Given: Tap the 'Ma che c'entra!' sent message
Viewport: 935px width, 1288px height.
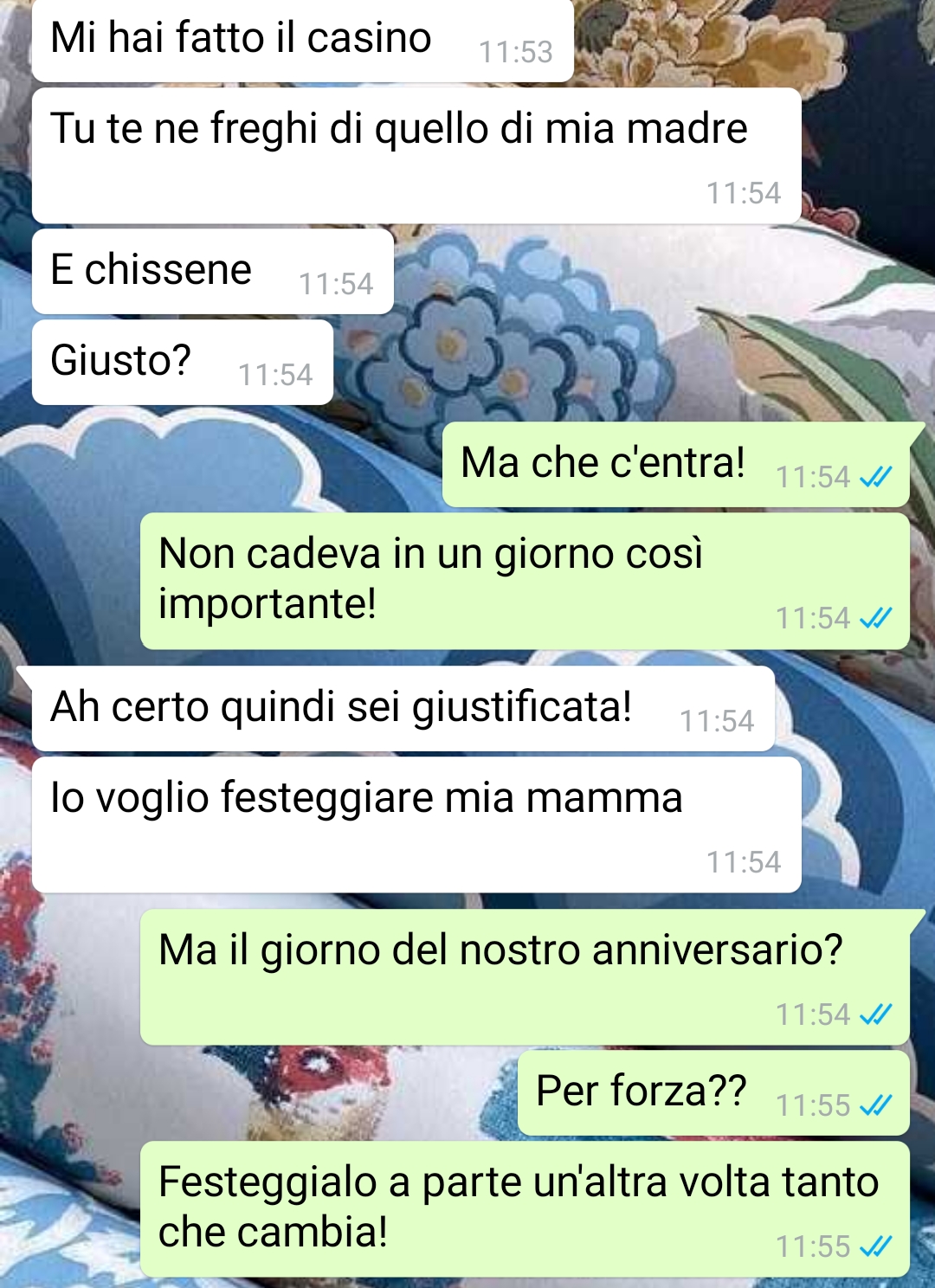Looking at the screenshot, I should coord(676,465).
